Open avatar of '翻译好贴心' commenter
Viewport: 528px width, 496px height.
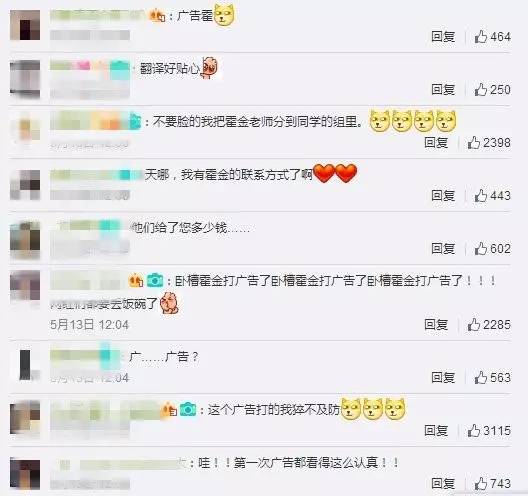click(25, 79)
